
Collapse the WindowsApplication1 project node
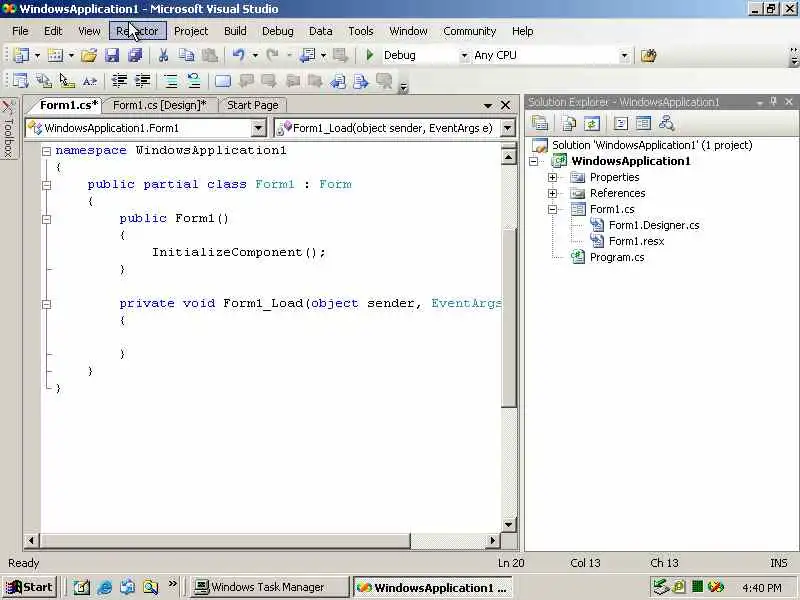point(534,161)
